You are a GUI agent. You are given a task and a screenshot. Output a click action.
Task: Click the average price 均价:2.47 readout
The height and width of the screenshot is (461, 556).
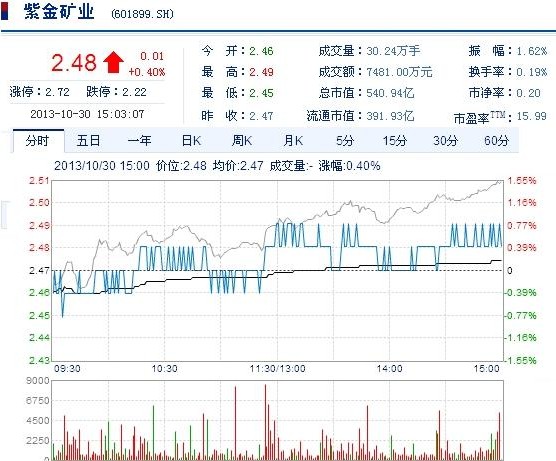(x=238, y=166)
